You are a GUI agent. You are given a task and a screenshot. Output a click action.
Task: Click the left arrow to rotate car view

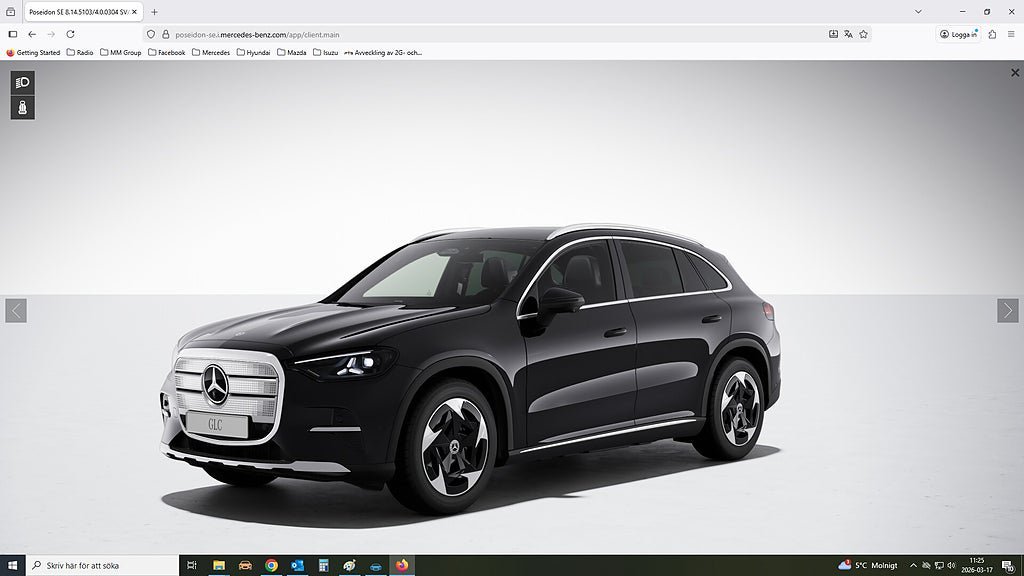[14, 310]
